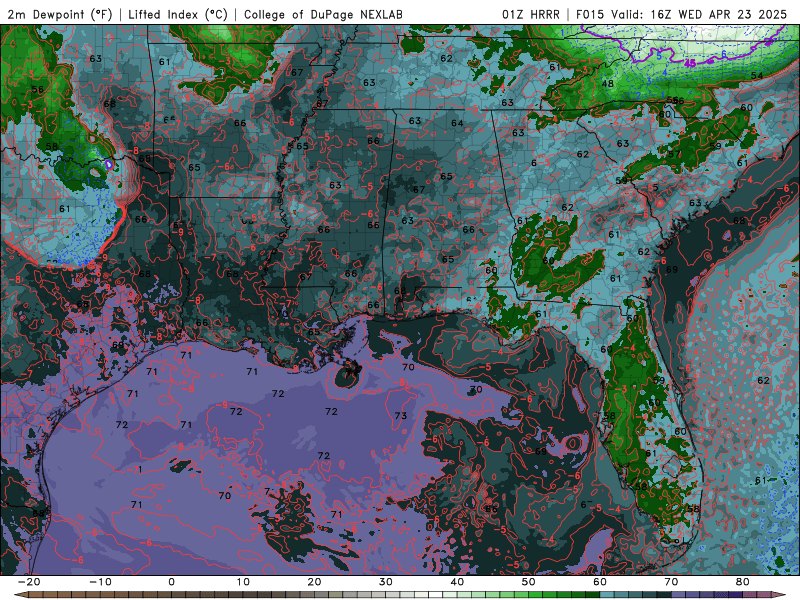Click the 57 dewpoint value on the map
Image resolution: width=800 pixels, height=600 pixels.
(x=674, y=154)
